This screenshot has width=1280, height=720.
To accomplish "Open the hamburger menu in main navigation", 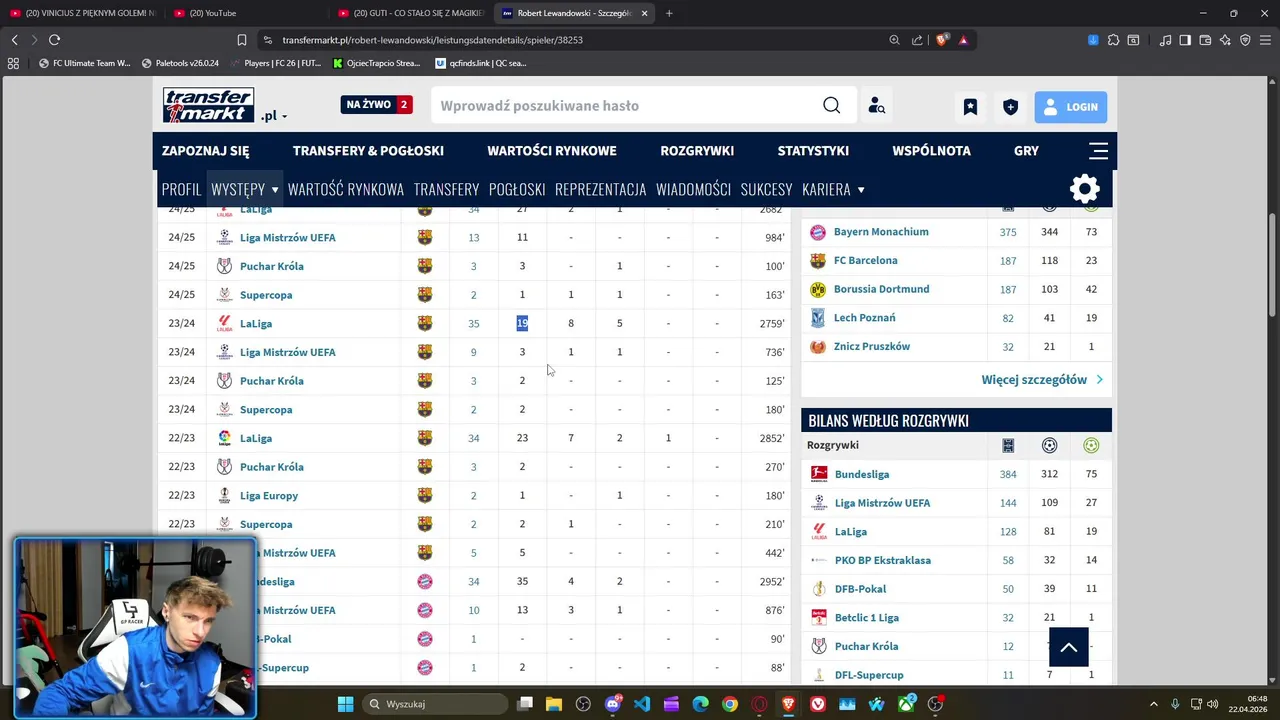I will tap(1098, 151).
